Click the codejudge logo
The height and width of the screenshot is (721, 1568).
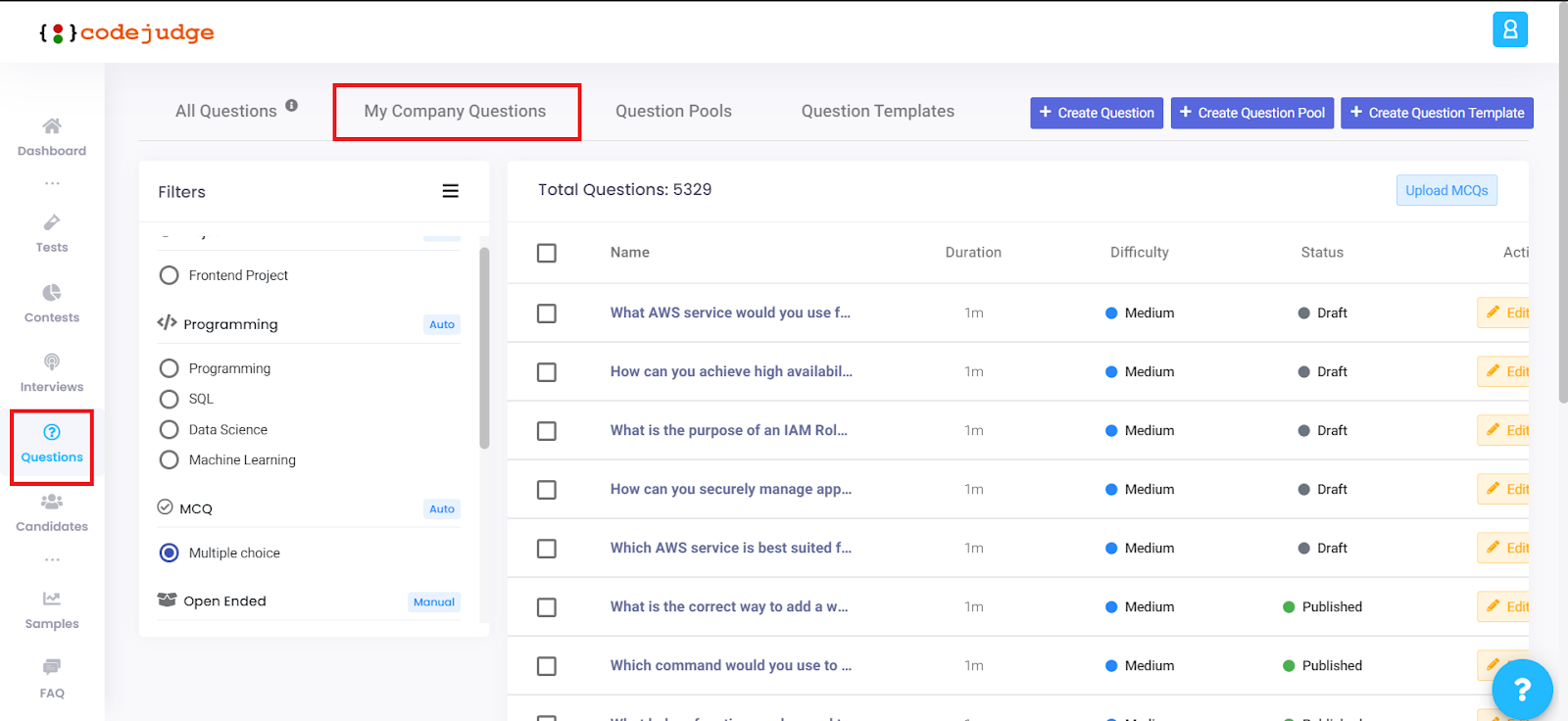click(126, 32)
